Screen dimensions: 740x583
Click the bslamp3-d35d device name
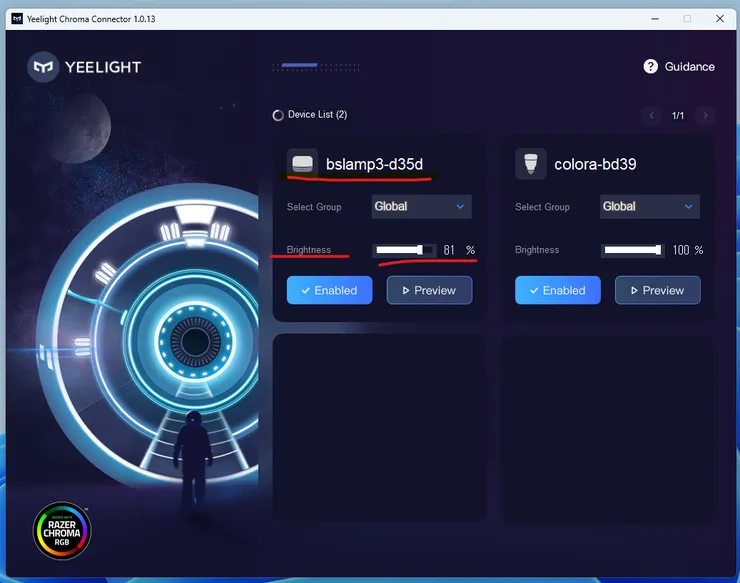click(x=374, y=164)
